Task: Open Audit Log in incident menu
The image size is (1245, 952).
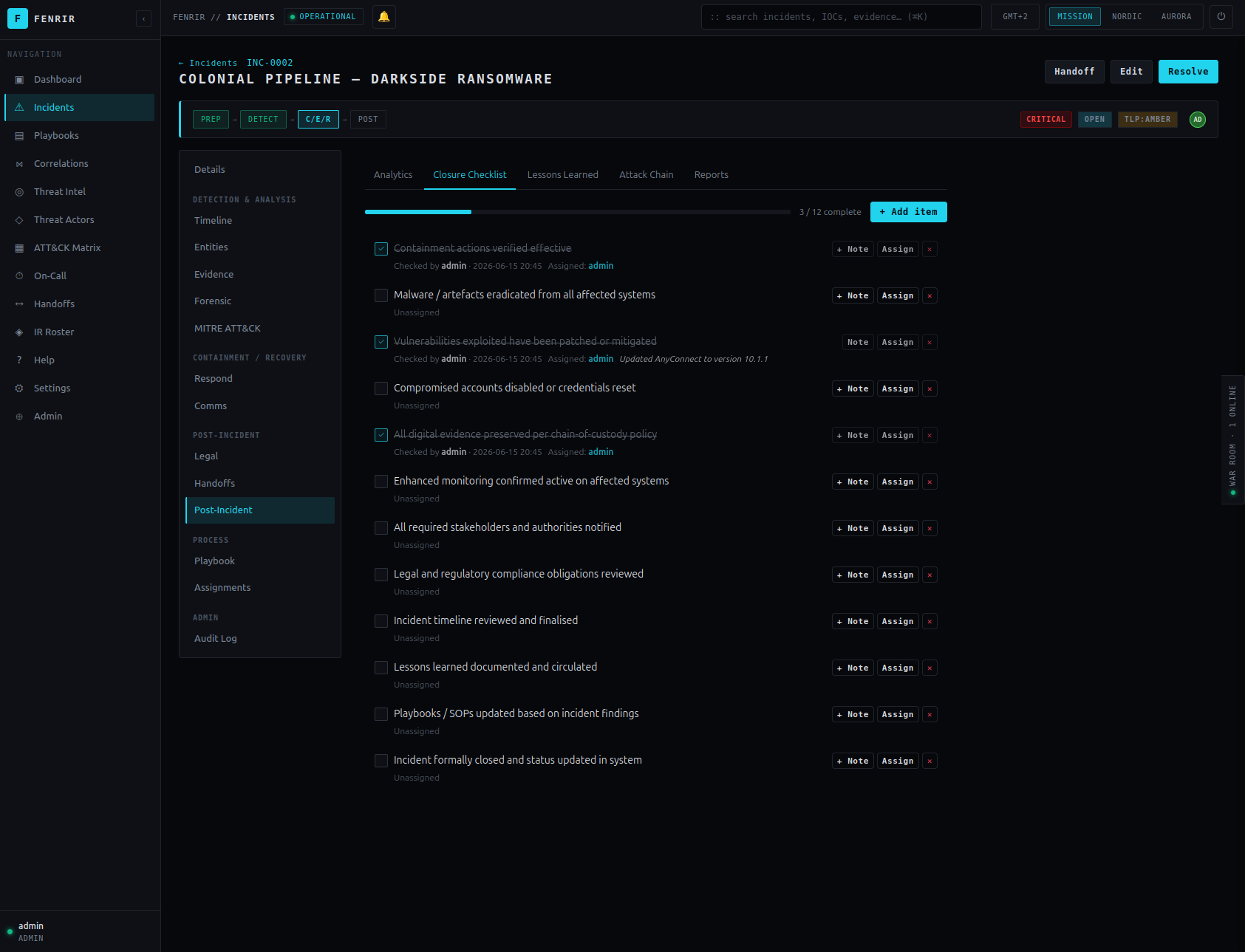Action: [260, 639]
